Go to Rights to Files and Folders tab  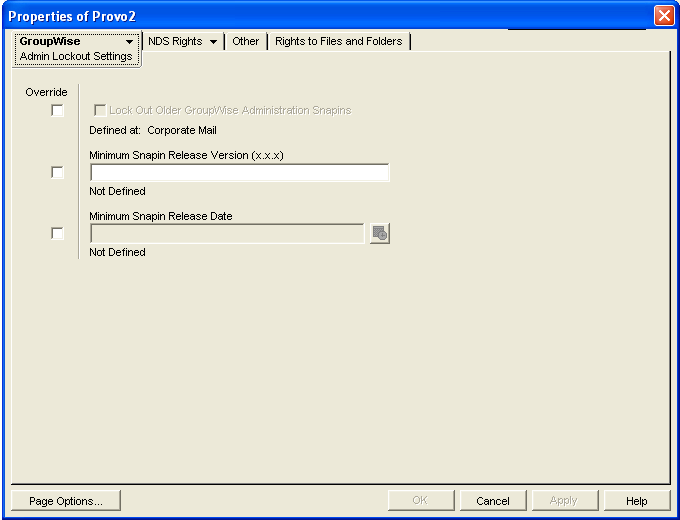click(339, 41)
